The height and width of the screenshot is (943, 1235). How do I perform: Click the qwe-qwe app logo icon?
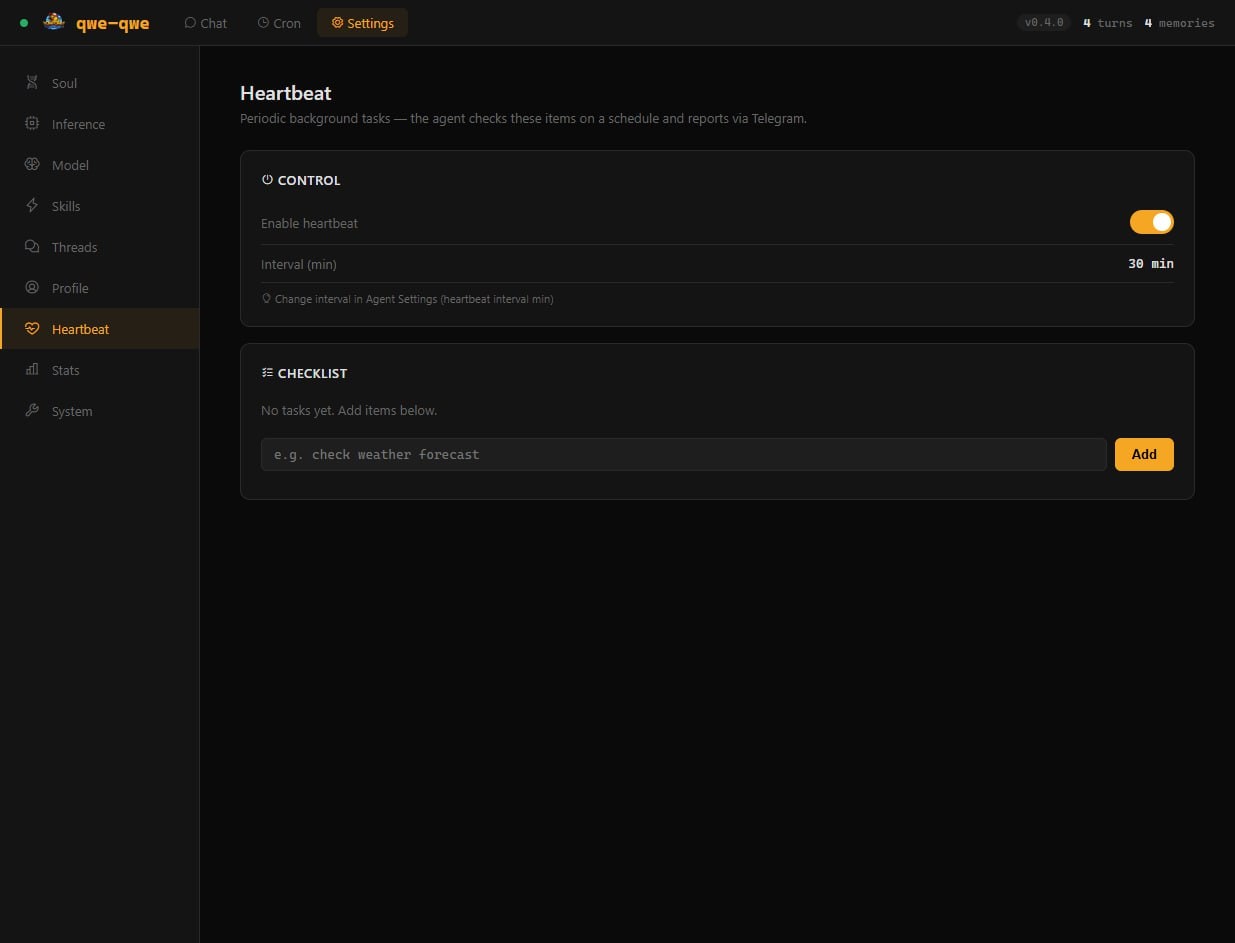54,22
